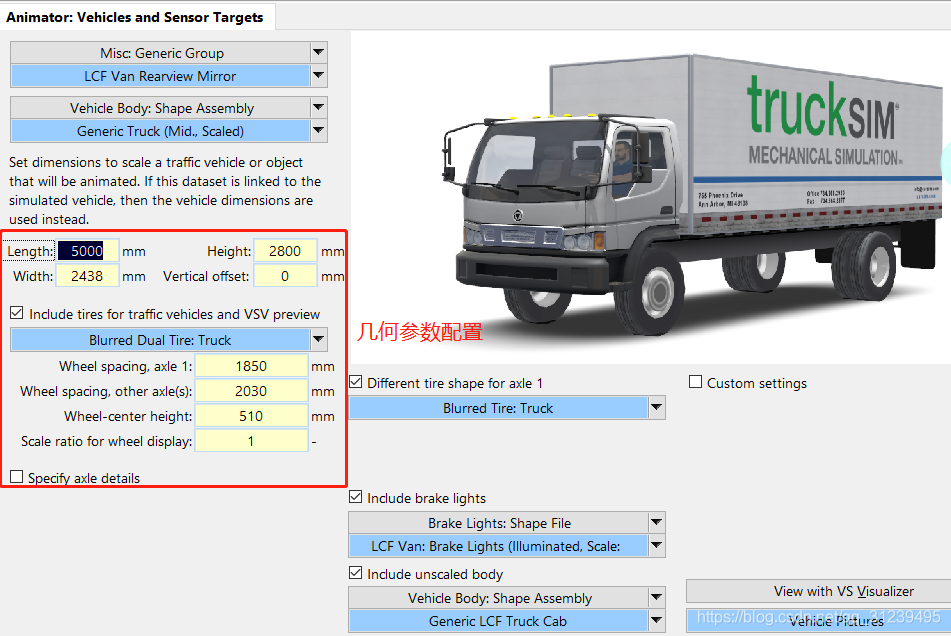Click the Blurred Dual Tire: Truck link

[x=161, y=340]
